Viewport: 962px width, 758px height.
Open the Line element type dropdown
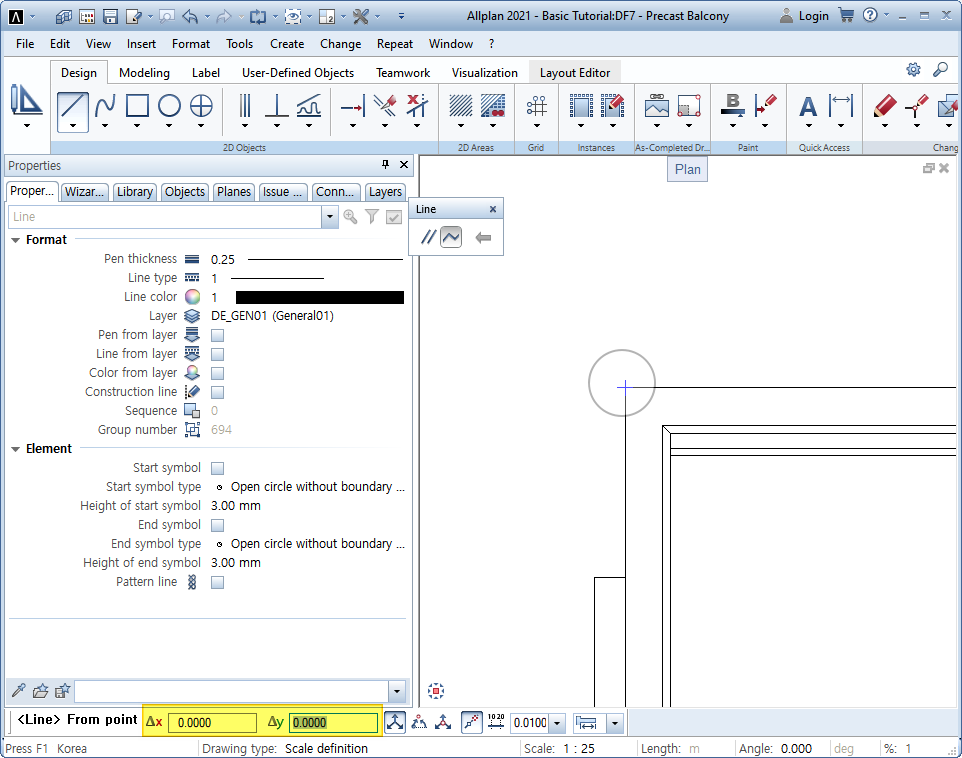(330, 217)
